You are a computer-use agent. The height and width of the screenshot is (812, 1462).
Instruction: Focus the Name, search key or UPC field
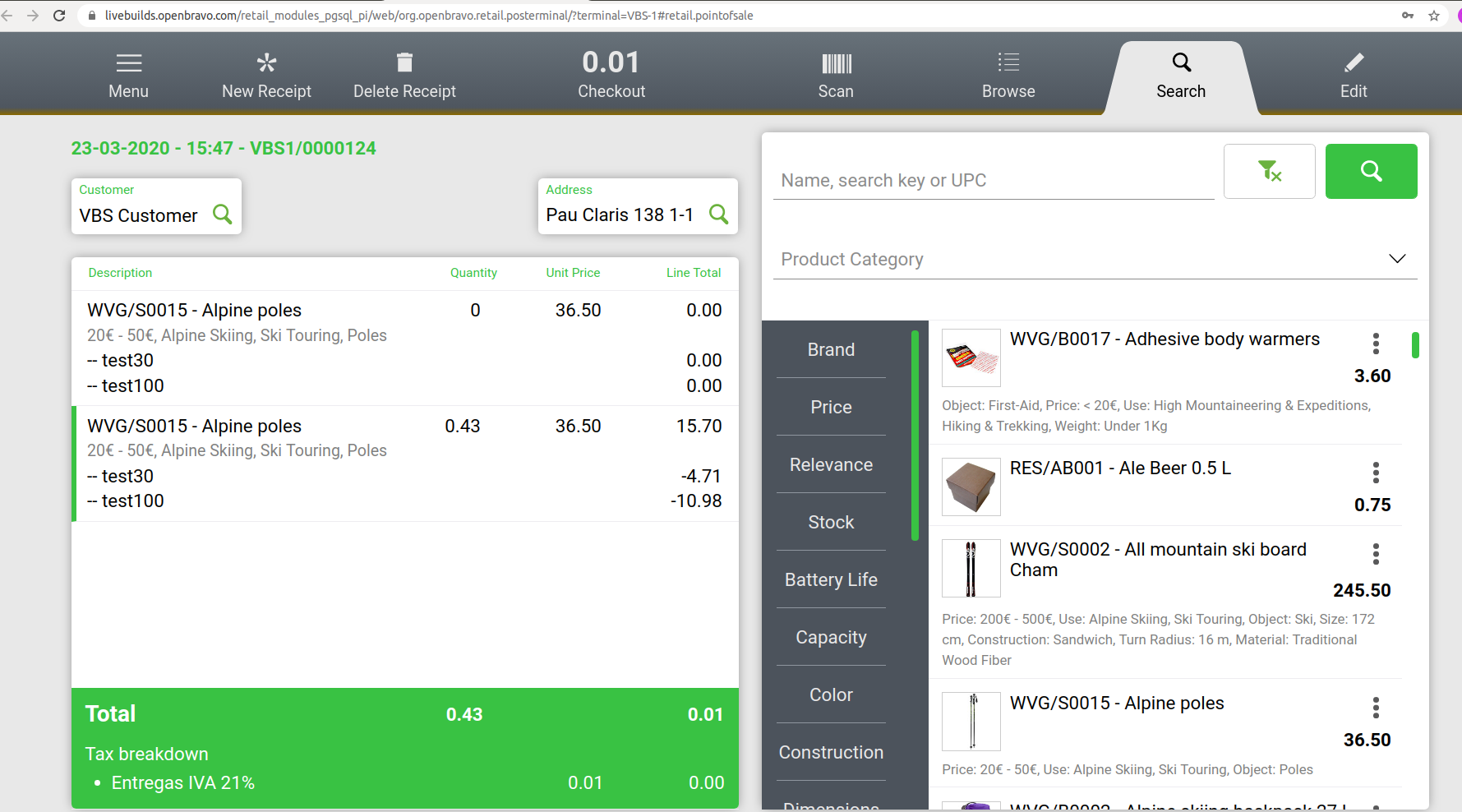click(x=994, y=180)
